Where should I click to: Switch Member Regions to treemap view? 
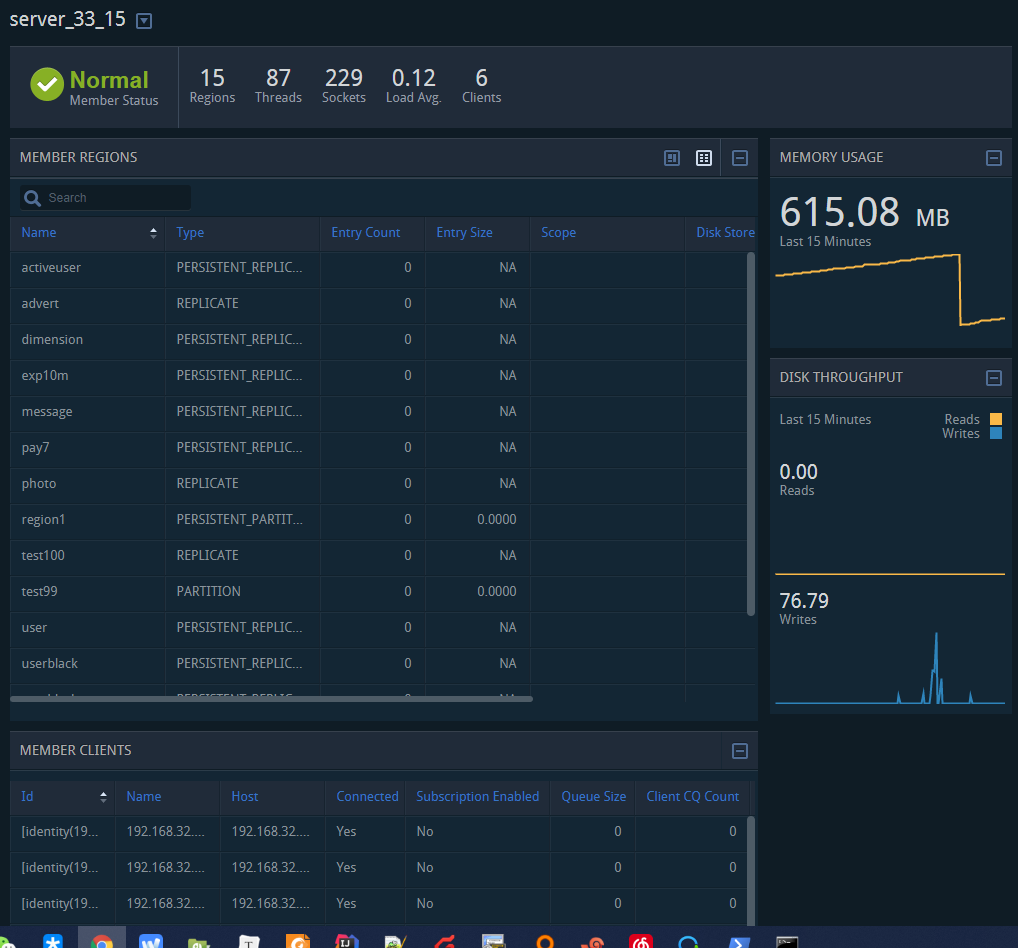pyautogui.click(x=672, y=158)
